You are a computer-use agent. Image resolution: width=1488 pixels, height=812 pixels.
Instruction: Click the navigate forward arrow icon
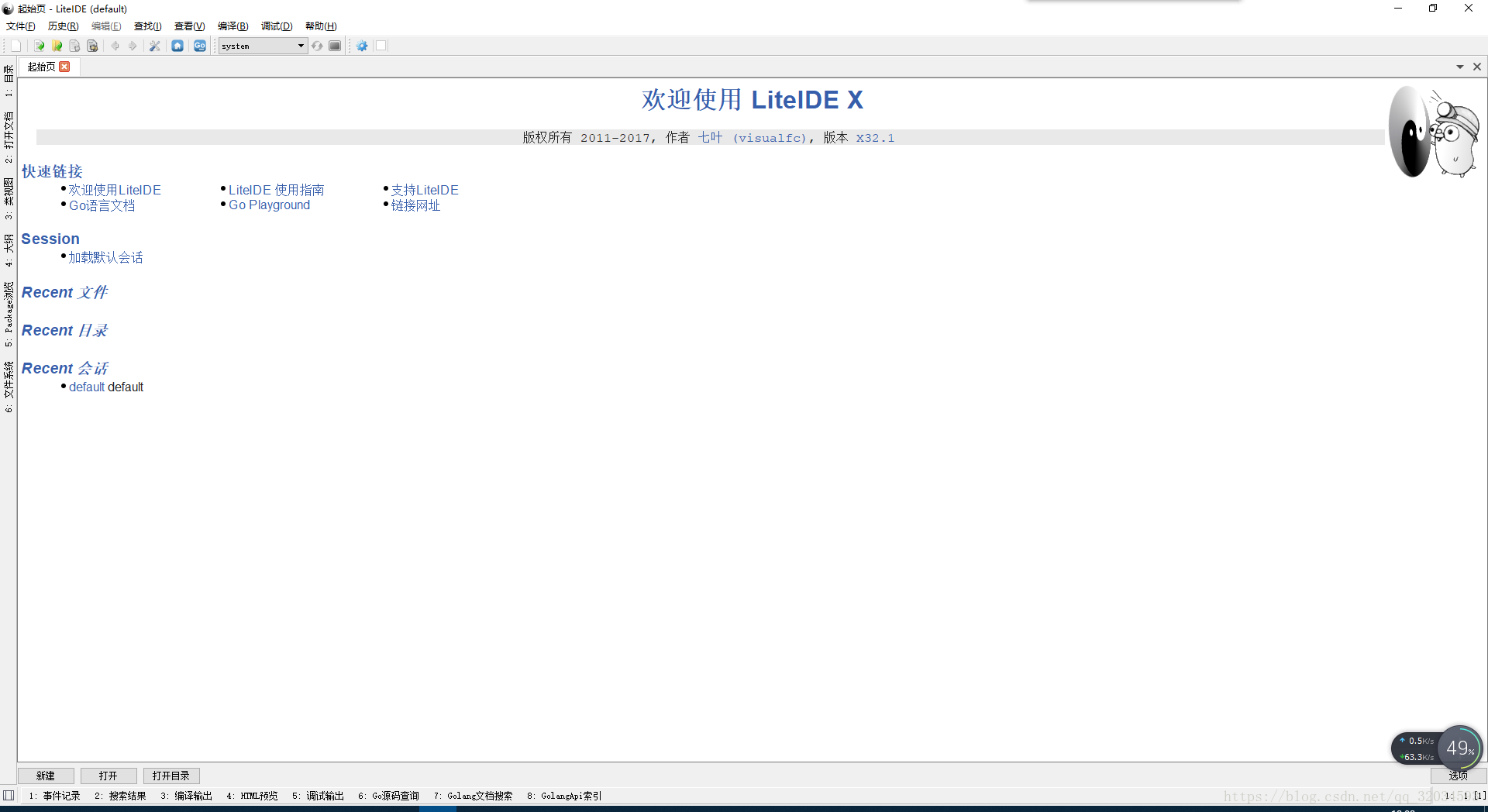(133, 46)
